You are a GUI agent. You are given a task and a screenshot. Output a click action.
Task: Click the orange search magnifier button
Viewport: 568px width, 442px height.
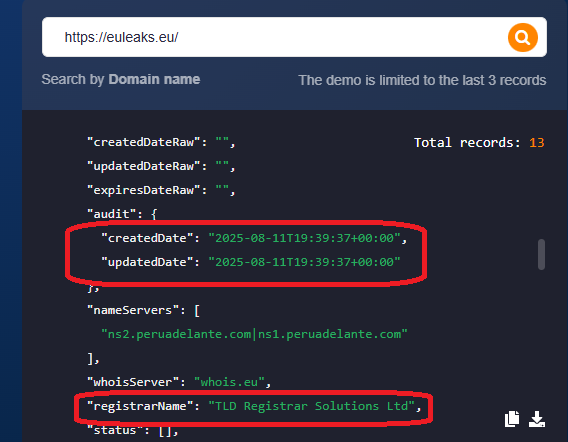[x=523, y=37]
